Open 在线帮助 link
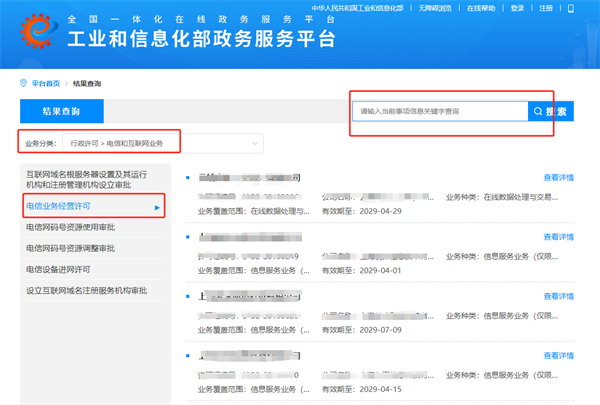The image size is (600, 405). point(481,8)
